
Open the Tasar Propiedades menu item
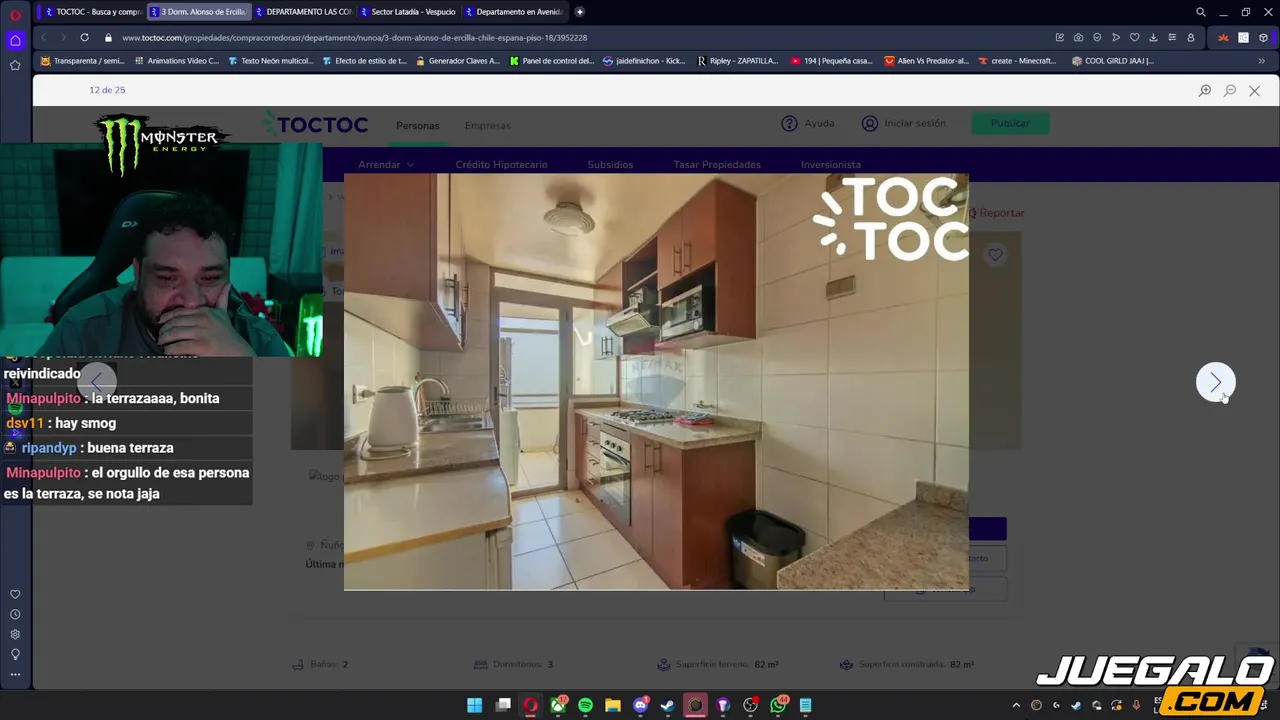[717, 164]
